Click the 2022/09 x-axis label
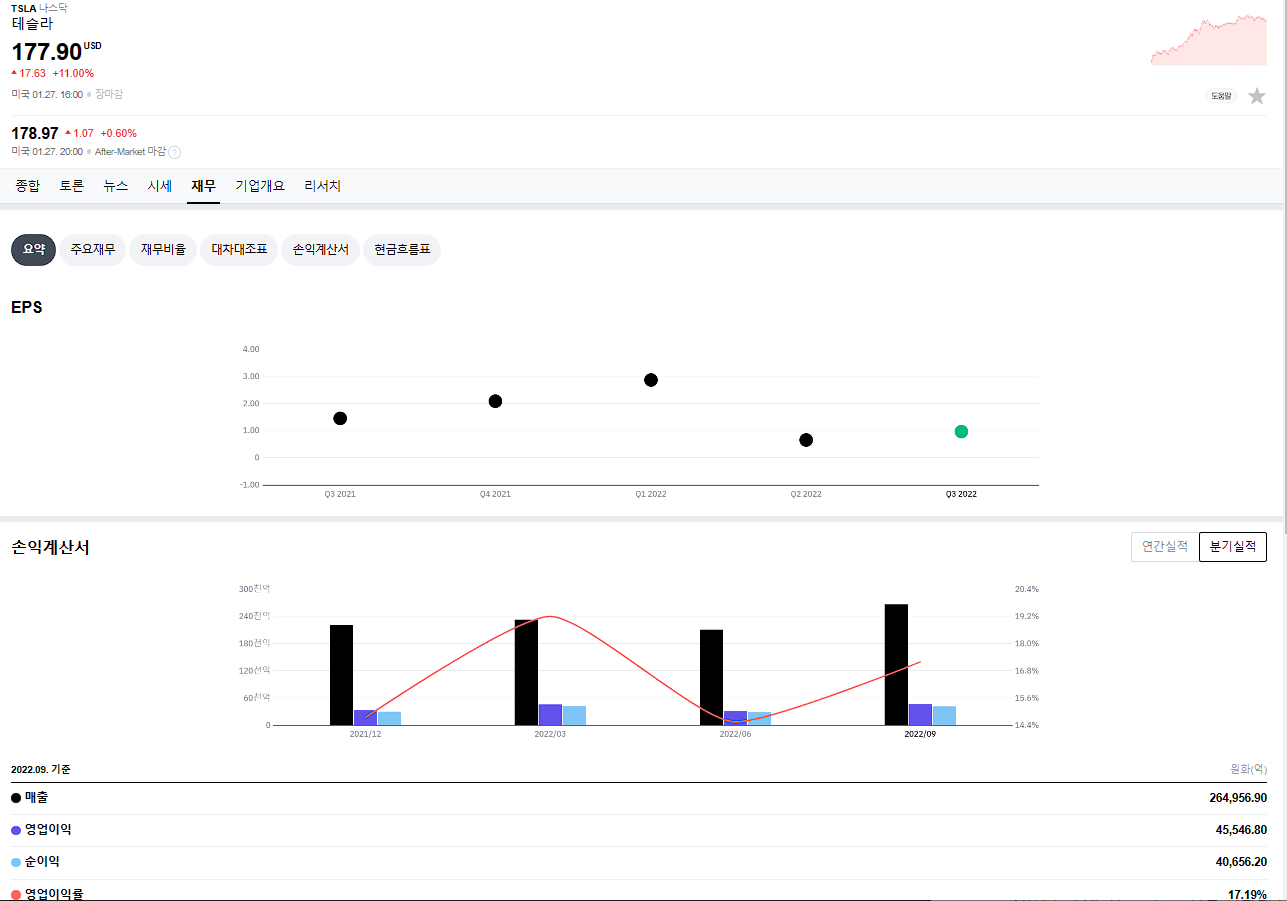1287x901 pixels. click(920, 734)
